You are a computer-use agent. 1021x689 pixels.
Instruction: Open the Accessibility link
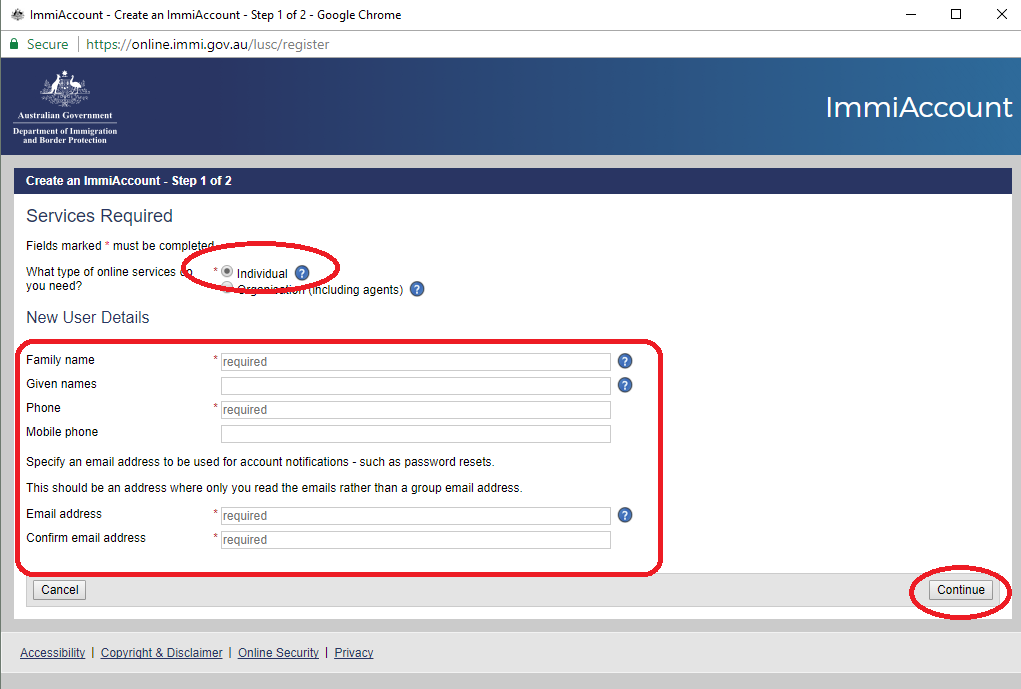53,653
